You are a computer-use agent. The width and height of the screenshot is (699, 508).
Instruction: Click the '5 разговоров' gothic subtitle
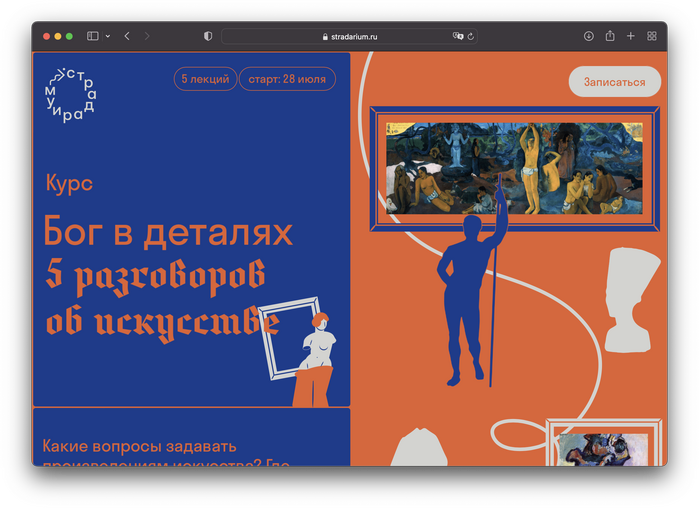pos(155,276)
